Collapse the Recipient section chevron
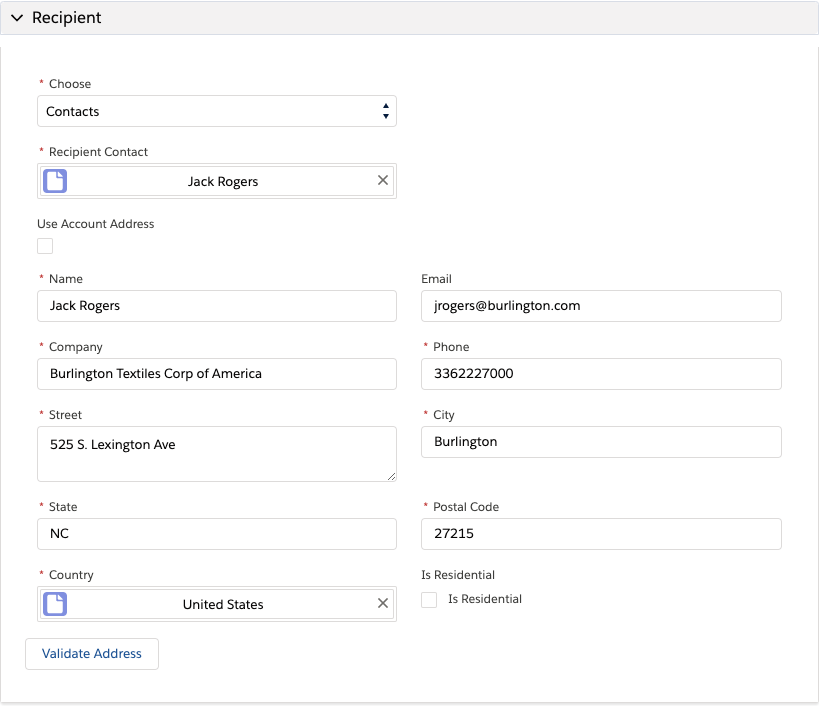The image size is (819, 706). tap(17, 18)
